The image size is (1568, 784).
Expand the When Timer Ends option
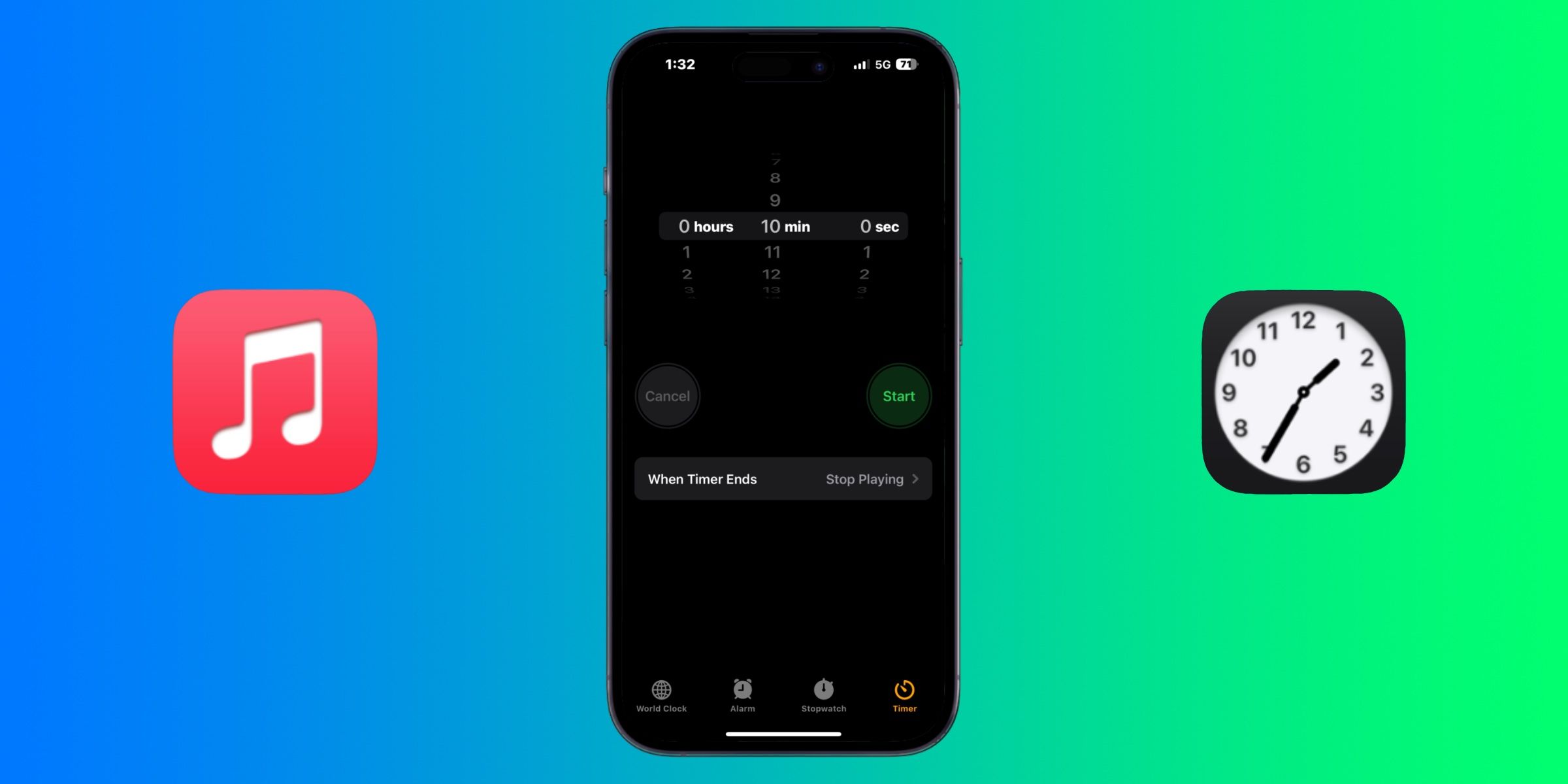tap(783, 477)
